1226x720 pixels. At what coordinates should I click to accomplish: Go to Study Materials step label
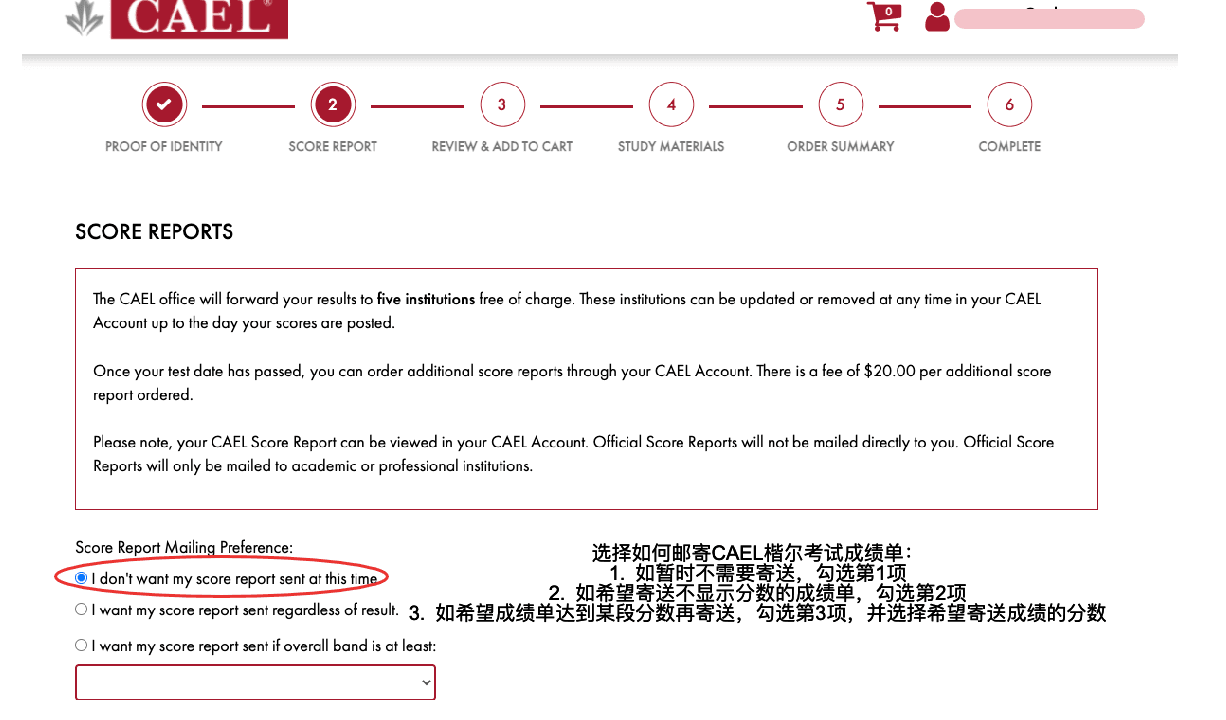pyautogui.click(x=671, y=146)
